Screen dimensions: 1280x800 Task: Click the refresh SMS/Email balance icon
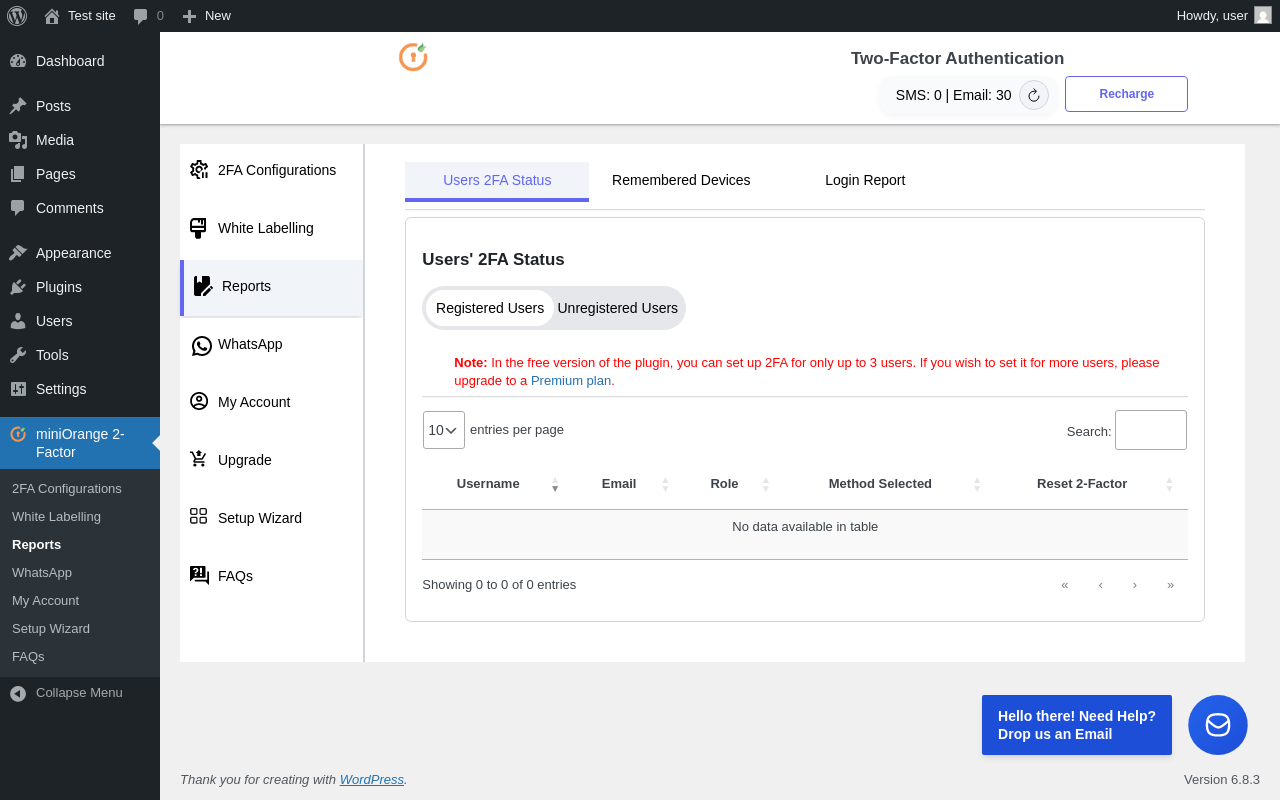(1034, 95)
